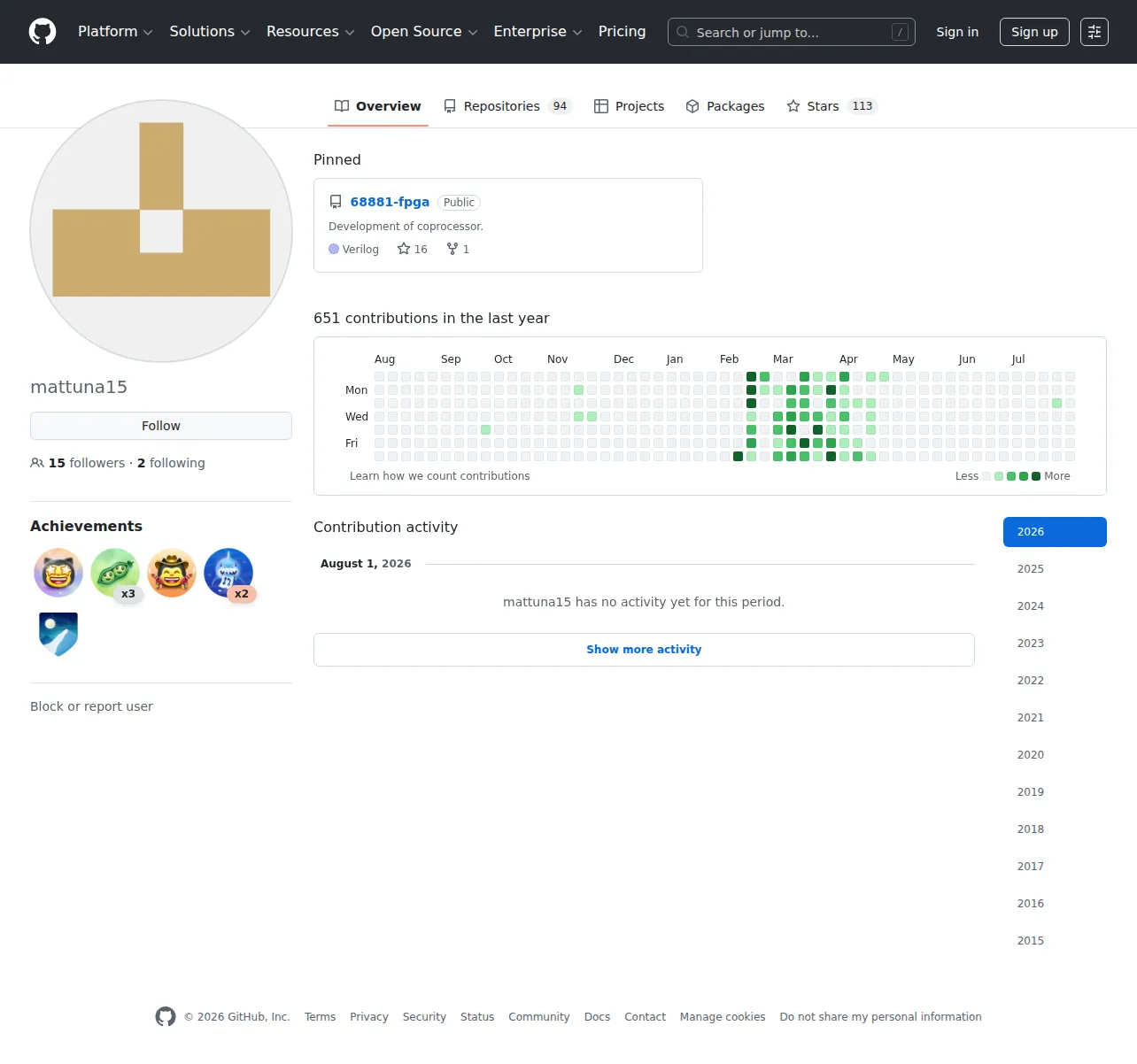1137x1064 pixels.
Task: Select the 2016 contribution year
Action: [1055, 904]
